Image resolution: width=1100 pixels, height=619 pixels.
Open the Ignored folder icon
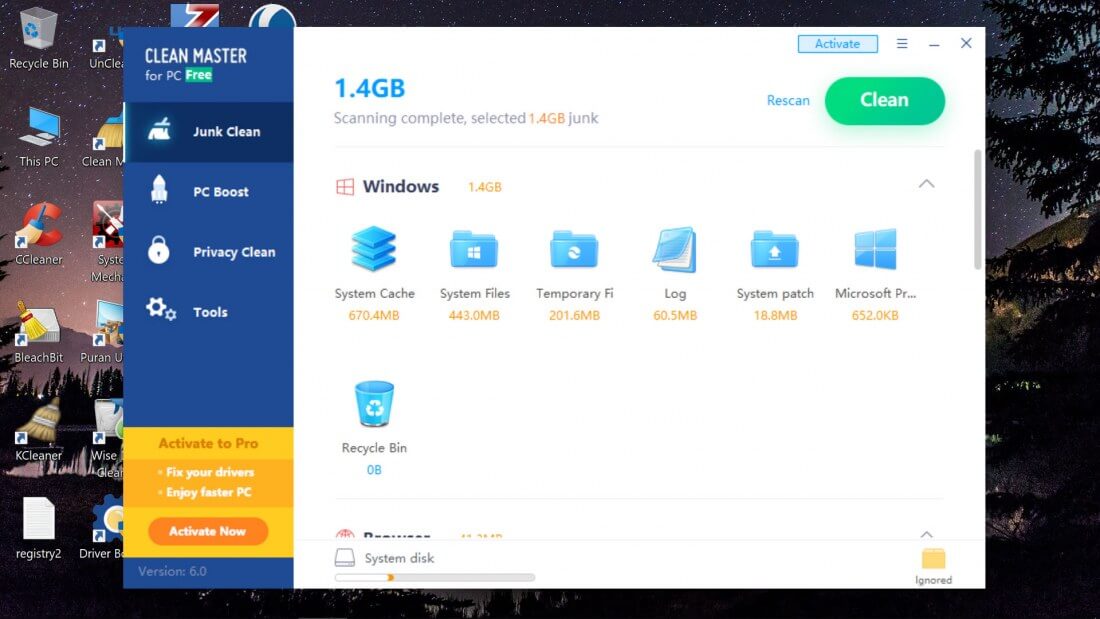click(x=933, y=559)
